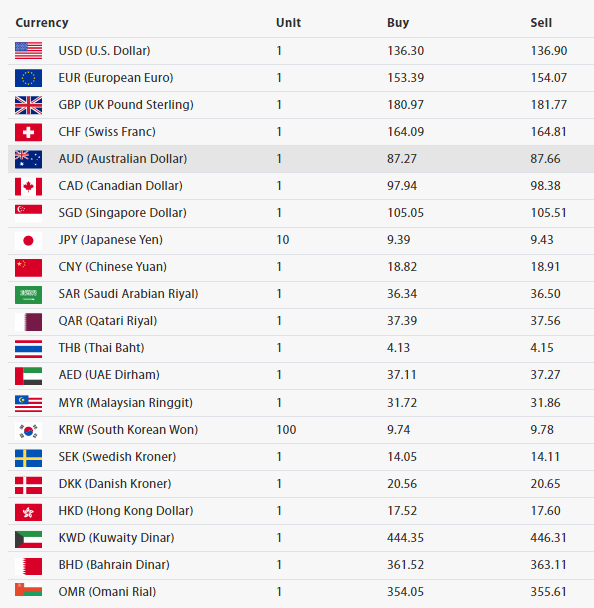
Task: Select the Canadian maple leaf flag
Action: click(28, 187)
